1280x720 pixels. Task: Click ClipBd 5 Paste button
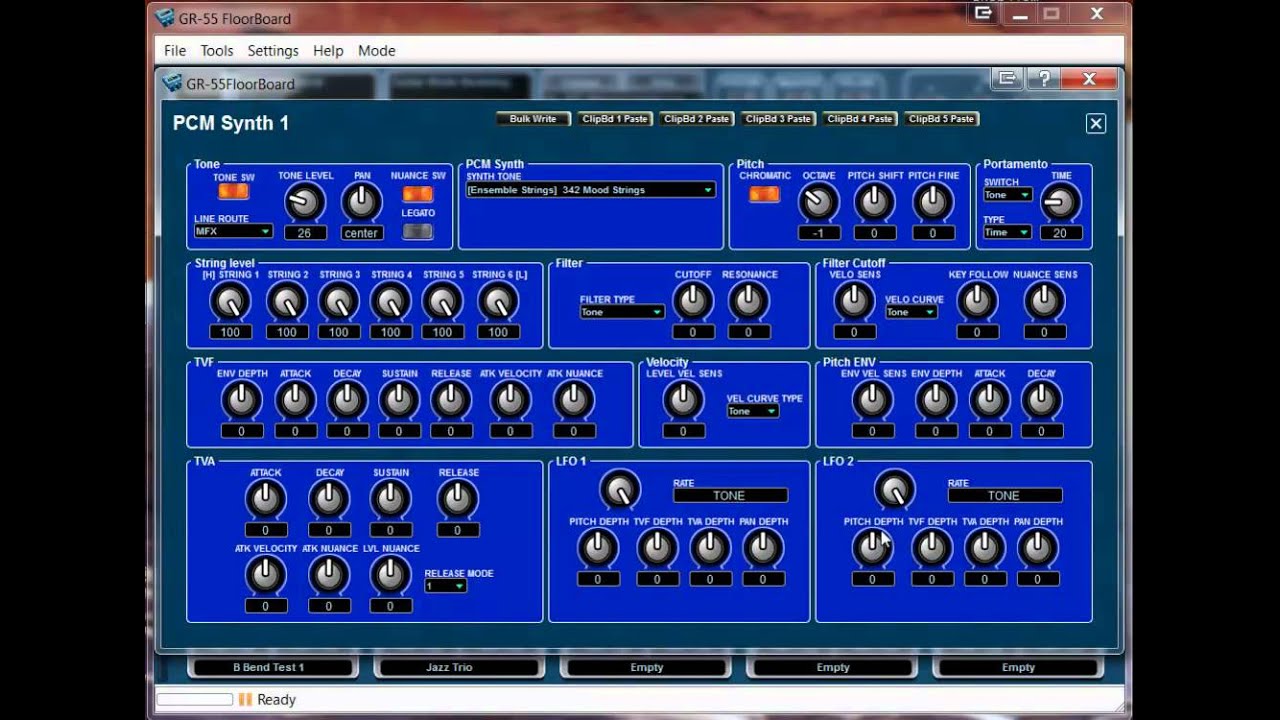click(x=942, y=119)
